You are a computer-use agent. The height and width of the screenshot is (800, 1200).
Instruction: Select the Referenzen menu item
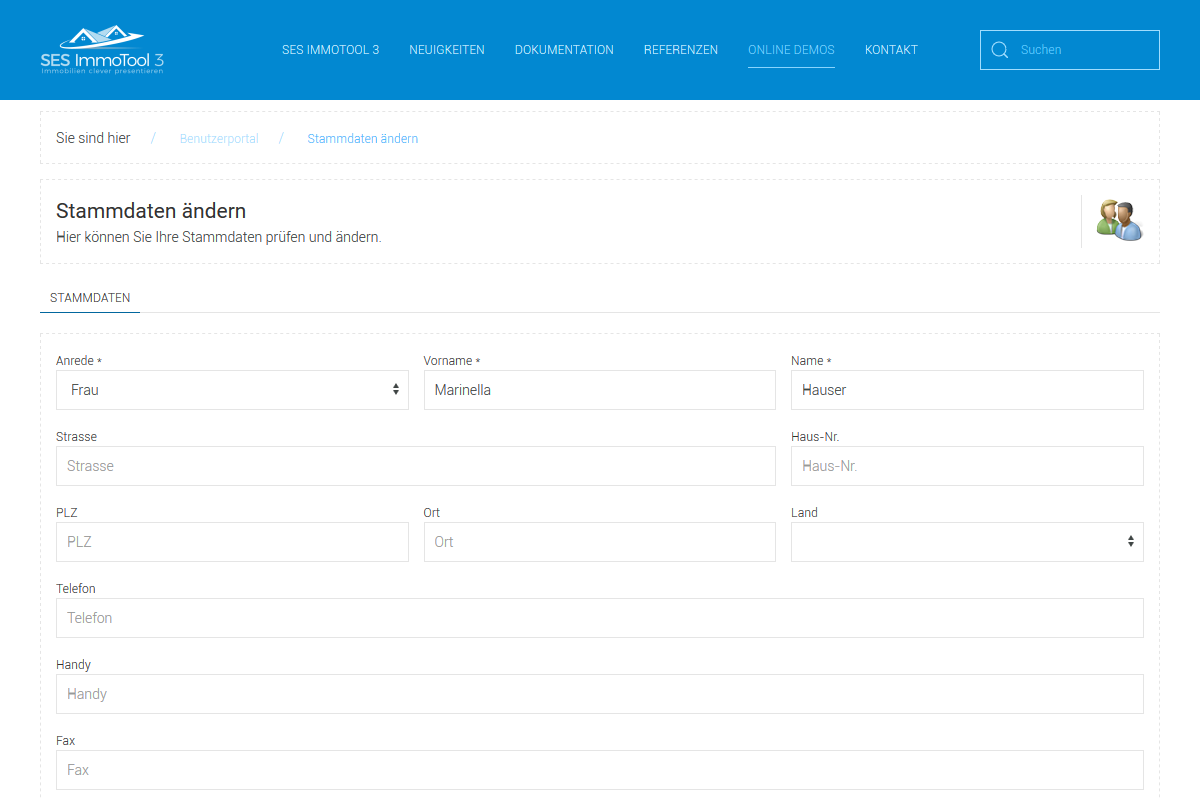coord(681,50)
